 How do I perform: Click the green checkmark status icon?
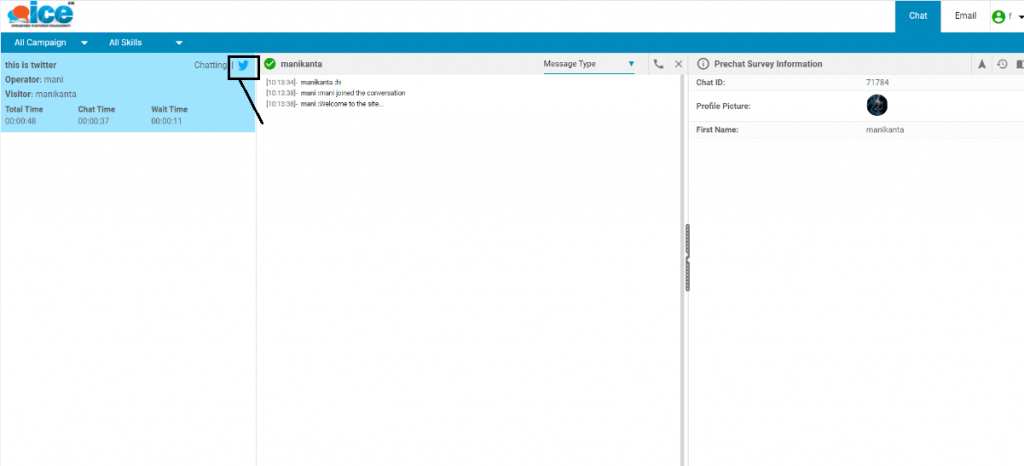pos(270,64)
